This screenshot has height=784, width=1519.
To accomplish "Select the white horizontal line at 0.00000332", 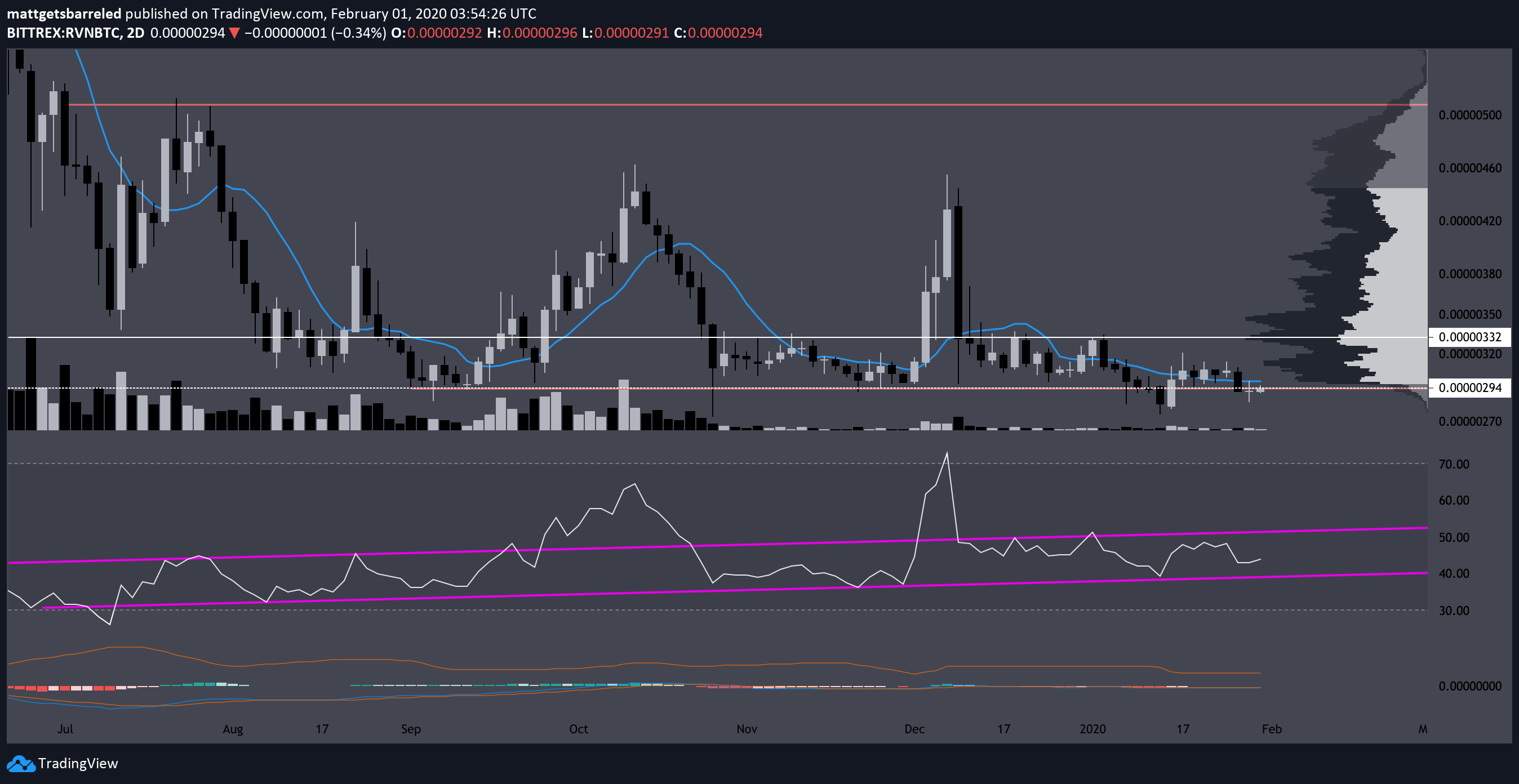I will (x=717, y=337).
